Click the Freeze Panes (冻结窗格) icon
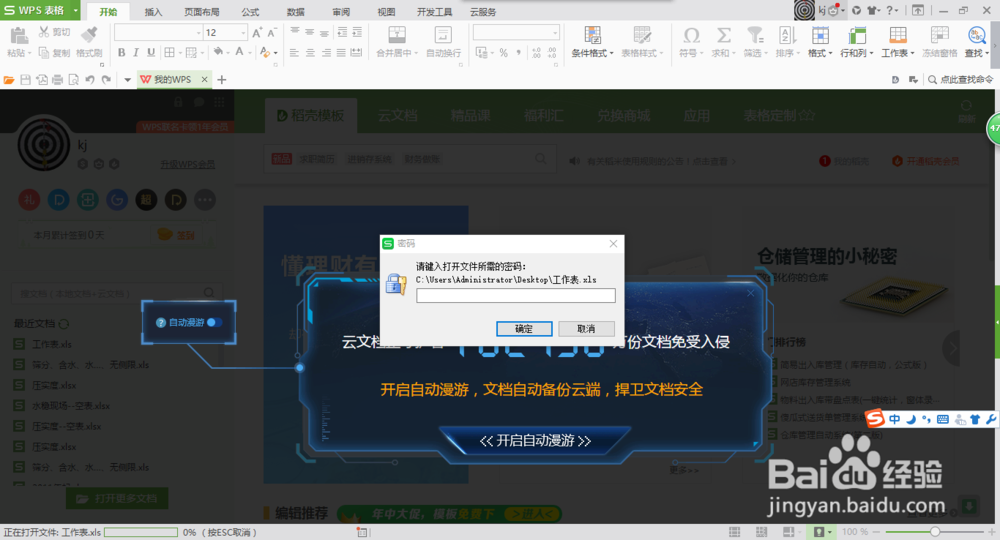 939,35
